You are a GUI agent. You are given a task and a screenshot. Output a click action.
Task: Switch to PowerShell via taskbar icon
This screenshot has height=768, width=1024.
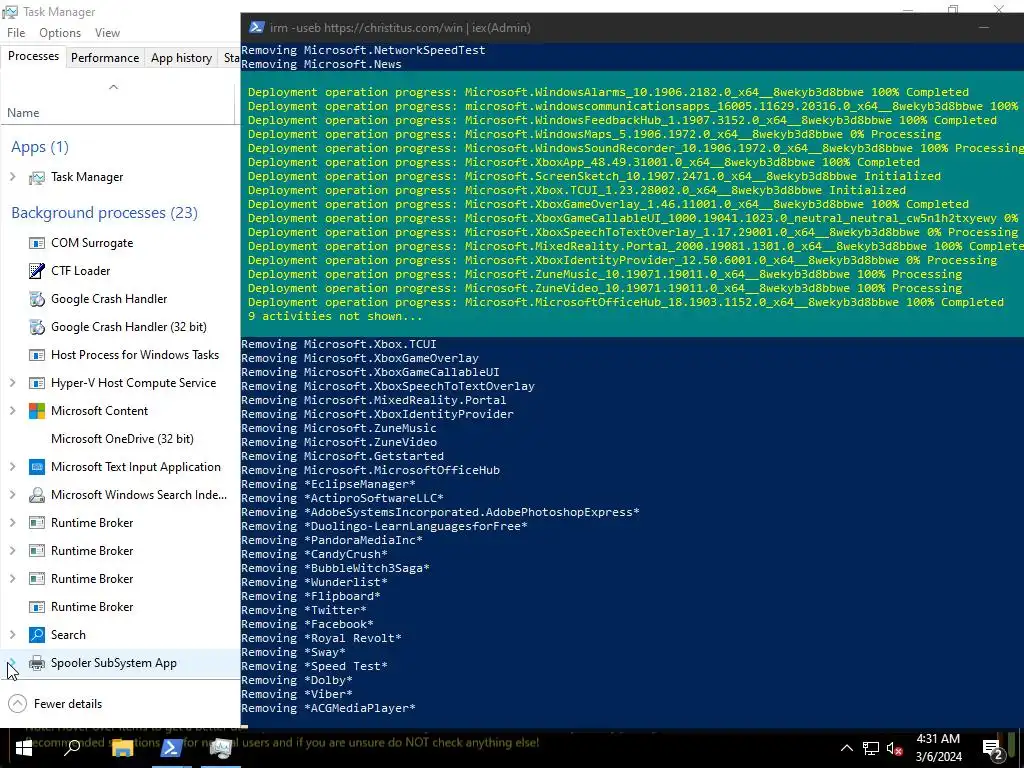(x=171, y=748)
